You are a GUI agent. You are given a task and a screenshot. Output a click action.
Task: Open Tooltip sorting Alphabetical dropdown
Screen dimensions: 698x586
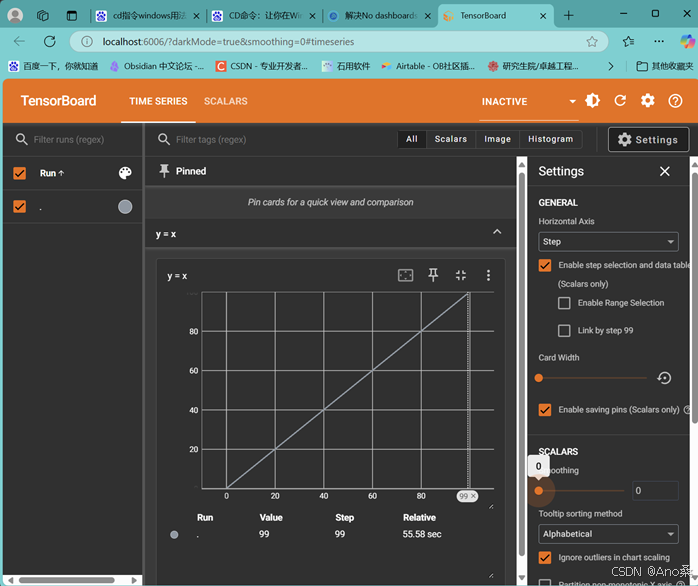(x=608, y=534)
